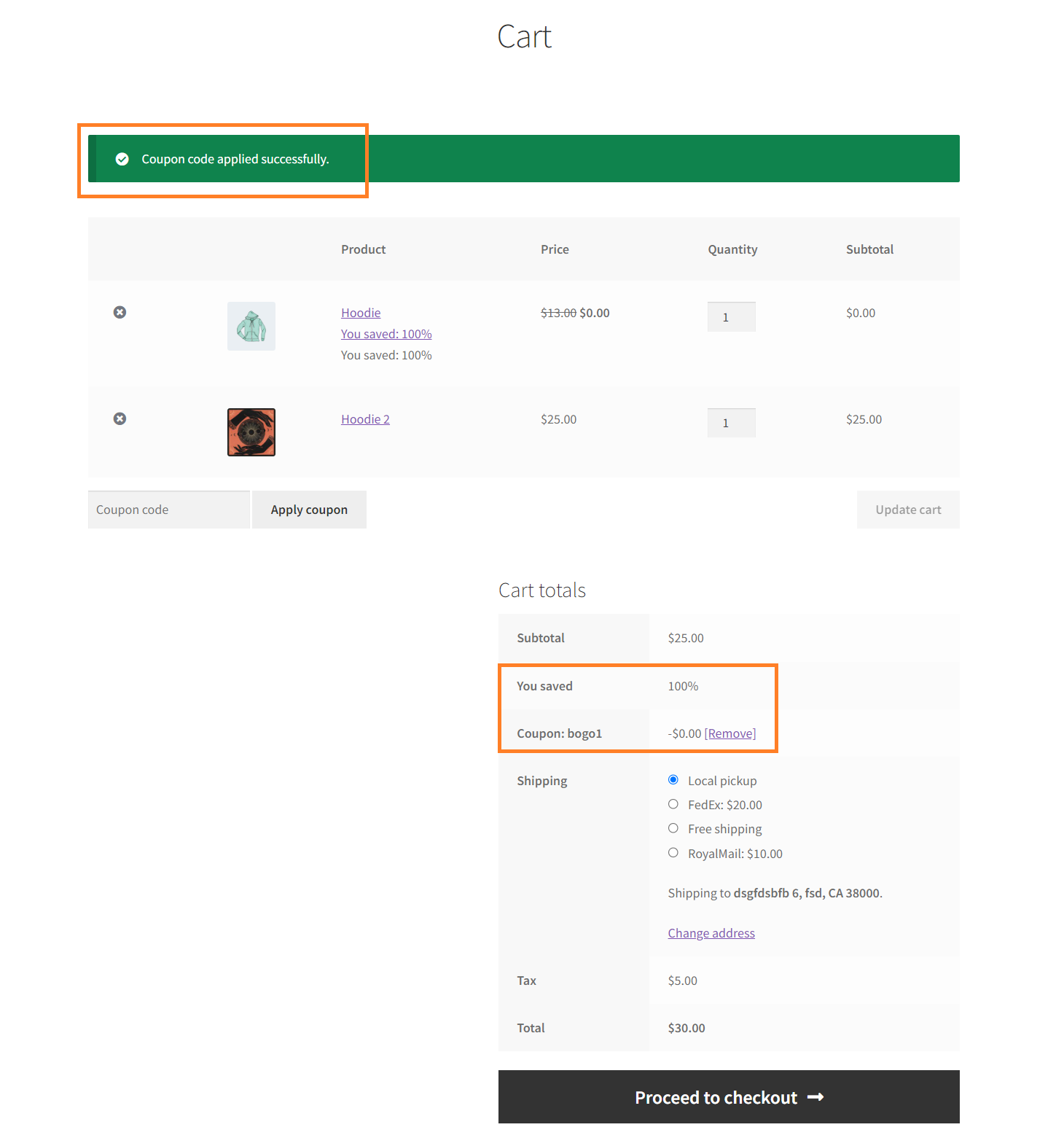Select the Free shipping radio option
The height and width of the screenshot is (1146, 1064).
[673, 828]
